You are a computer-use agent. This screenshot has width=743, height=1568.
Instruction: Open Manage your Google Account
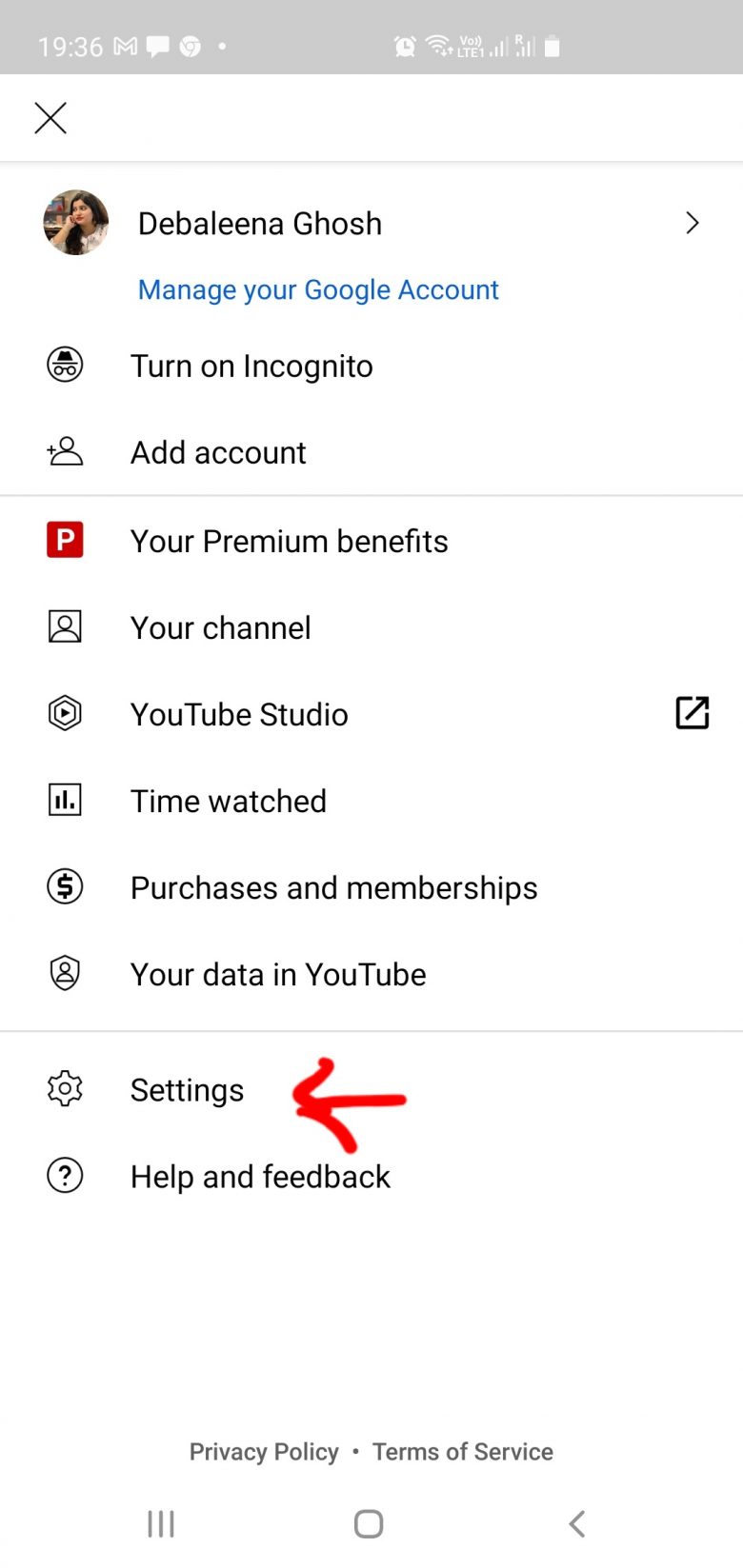pyautogui.click(x=318, y=289)
